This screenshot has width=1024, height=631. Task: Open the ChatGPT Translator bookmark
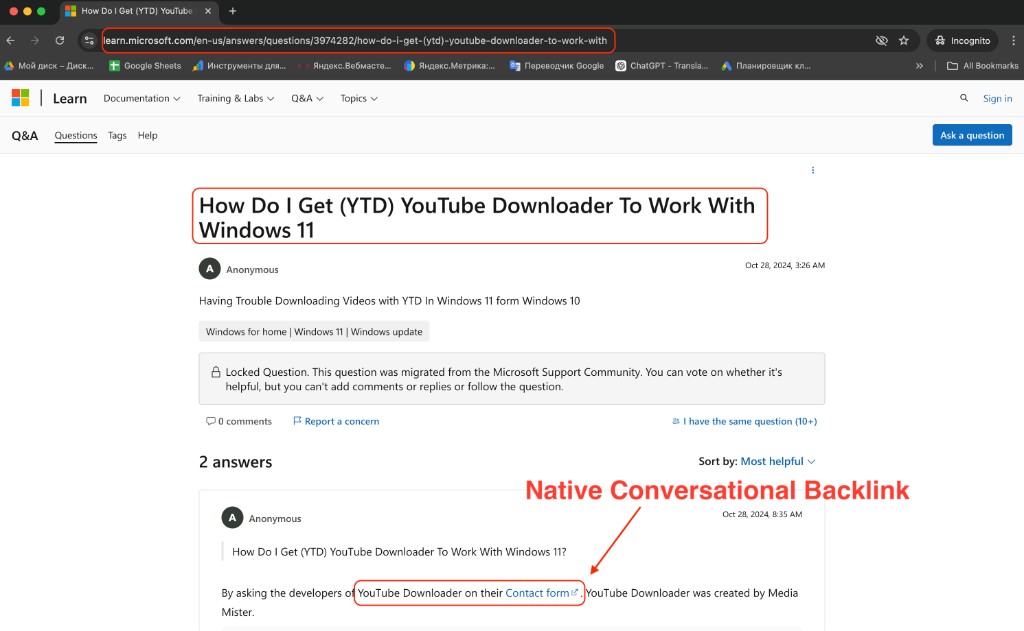[x=662, y=66]
